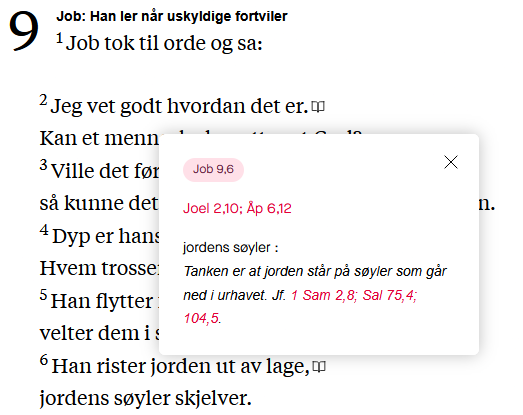Click the line beginning 'Hvem trosser'
Image resolution: width=523 pixels, height=415 pixels.
99,268
